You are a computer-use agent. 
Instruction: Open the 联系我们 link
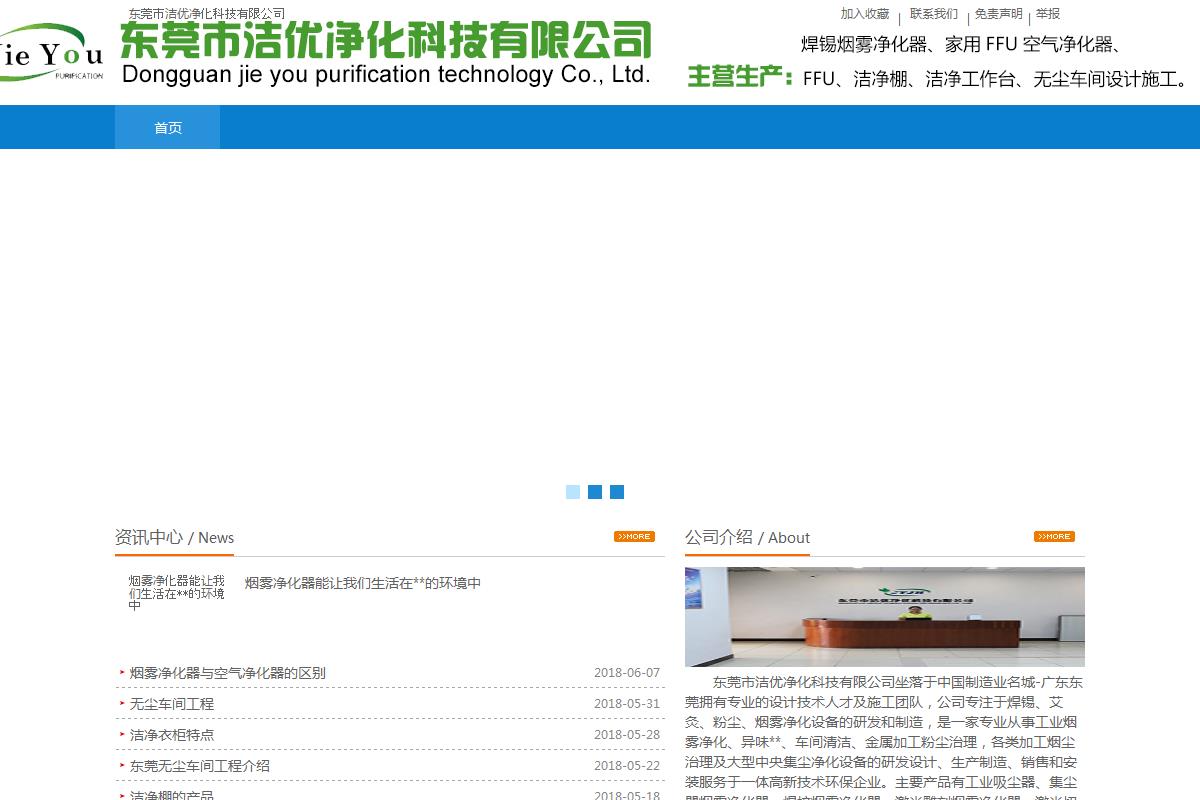934,14
